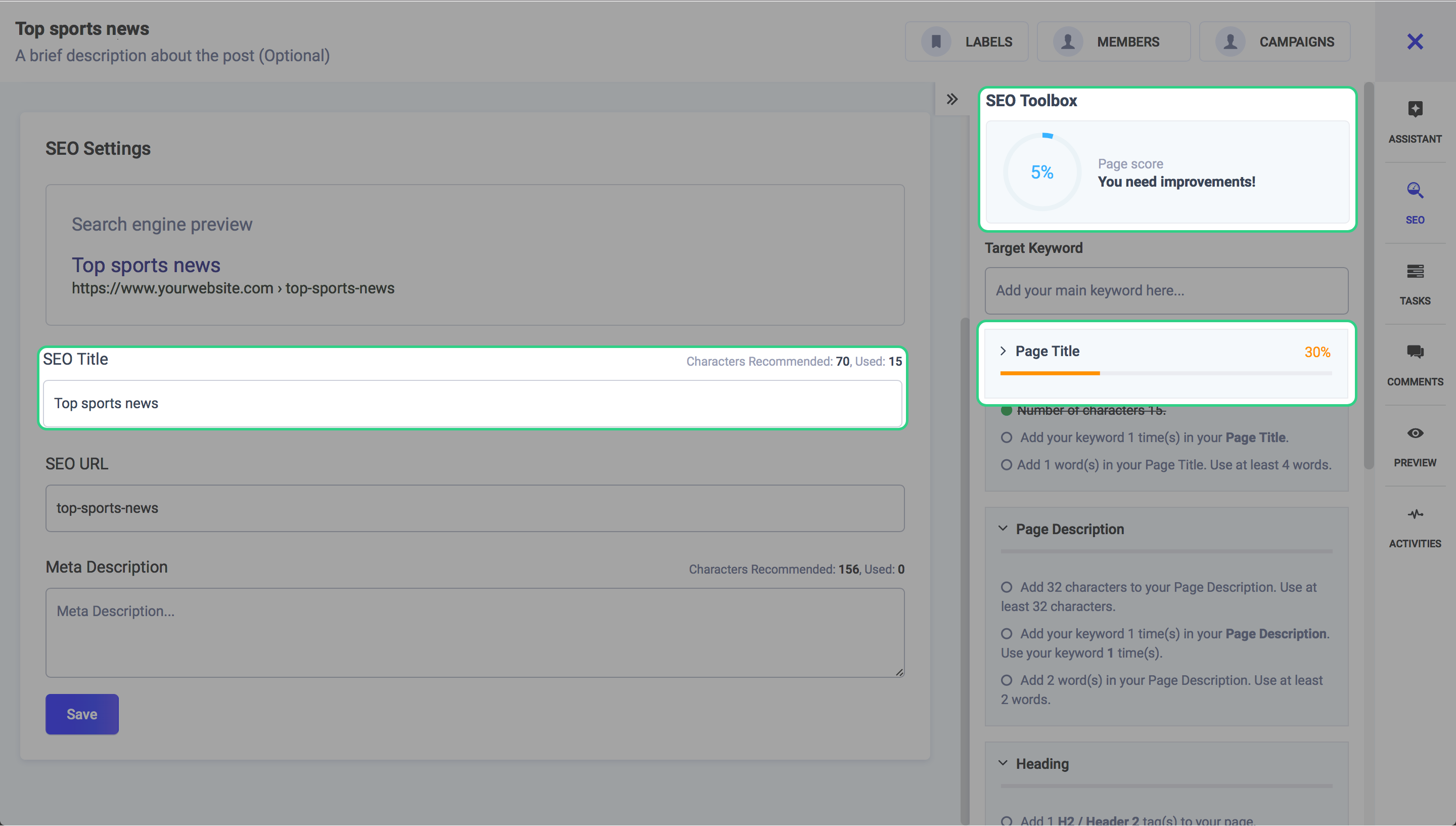Screen dimensions: 1456x826
Task: Open the Campaigns button
Action: tap(1275, 41)
